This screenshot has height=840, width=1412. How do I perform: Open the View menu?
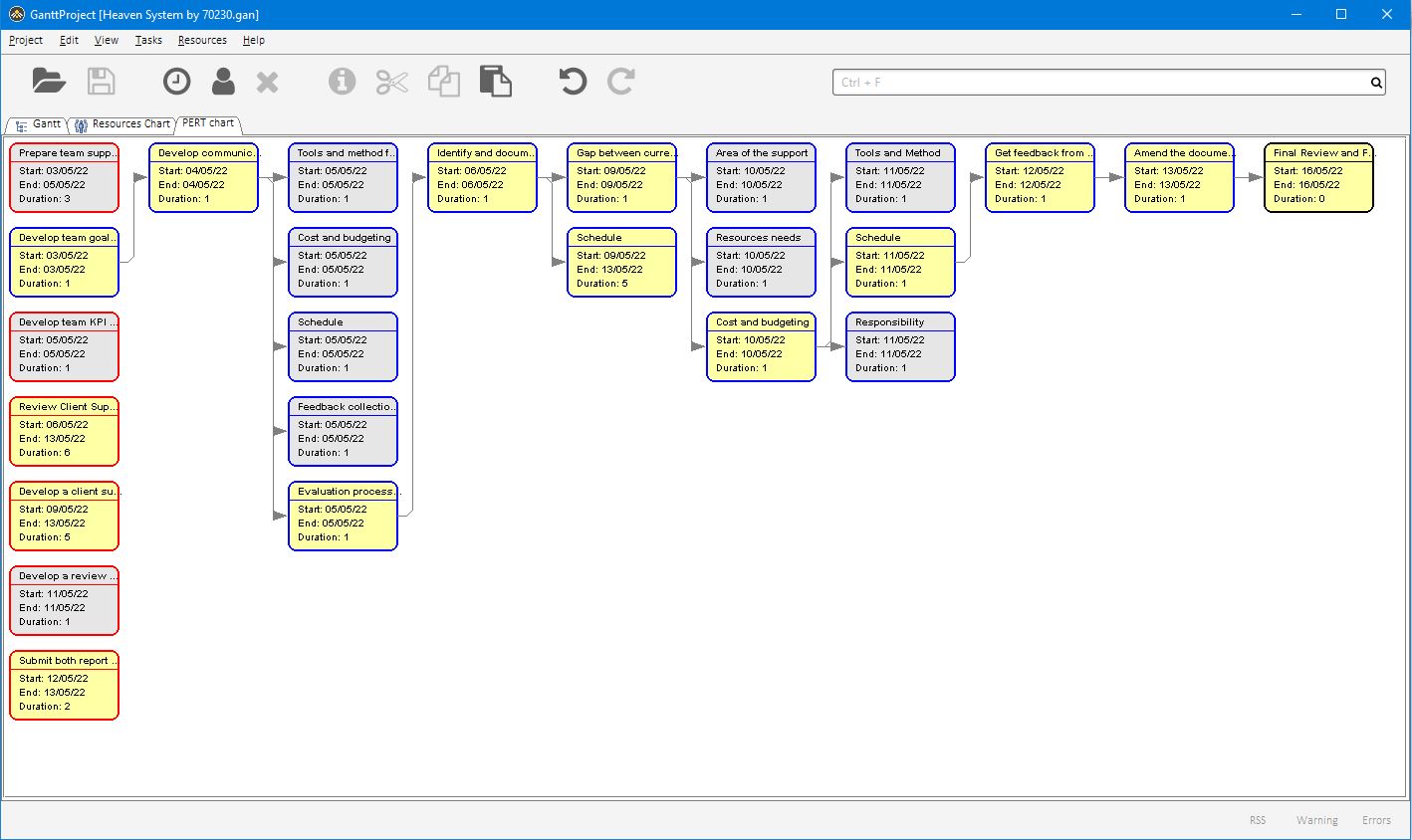[107, 40]
